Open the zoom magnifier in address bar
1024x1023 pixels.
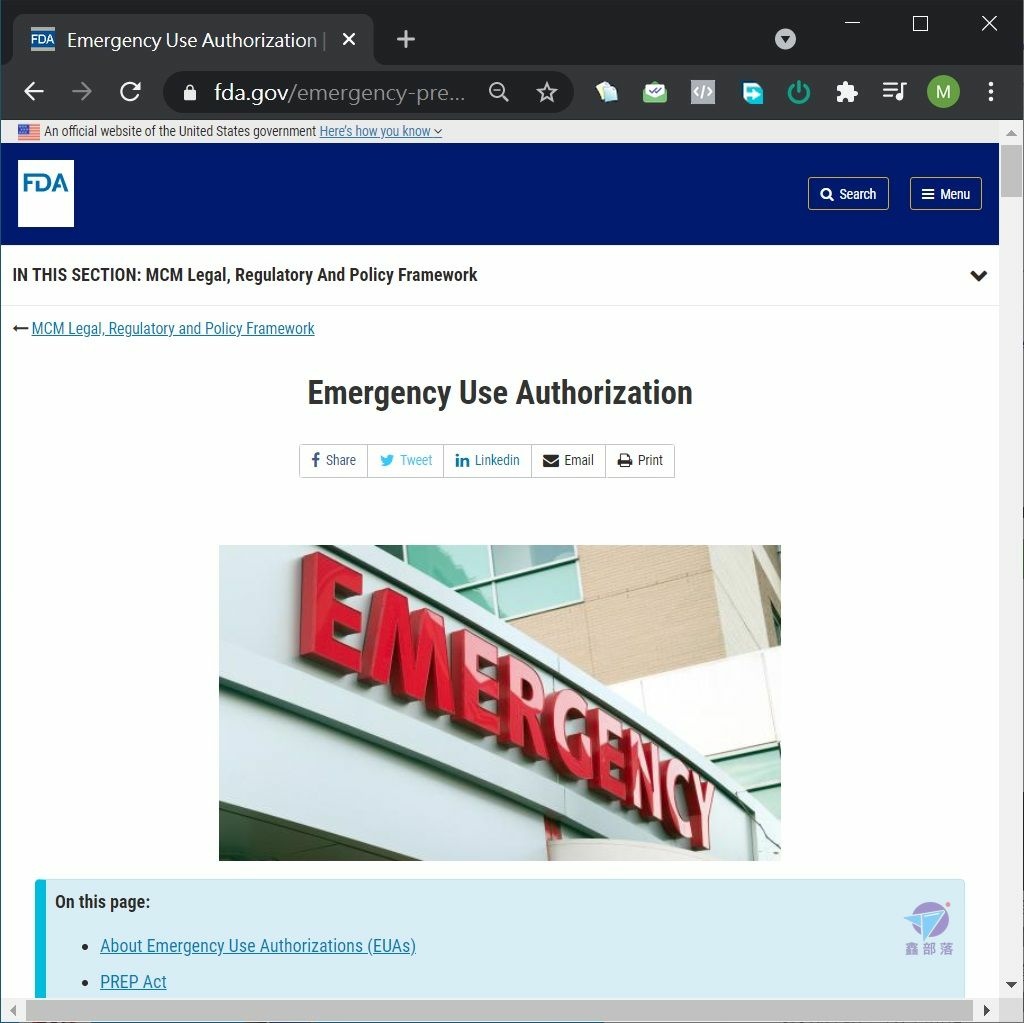(x=498, y=92)
